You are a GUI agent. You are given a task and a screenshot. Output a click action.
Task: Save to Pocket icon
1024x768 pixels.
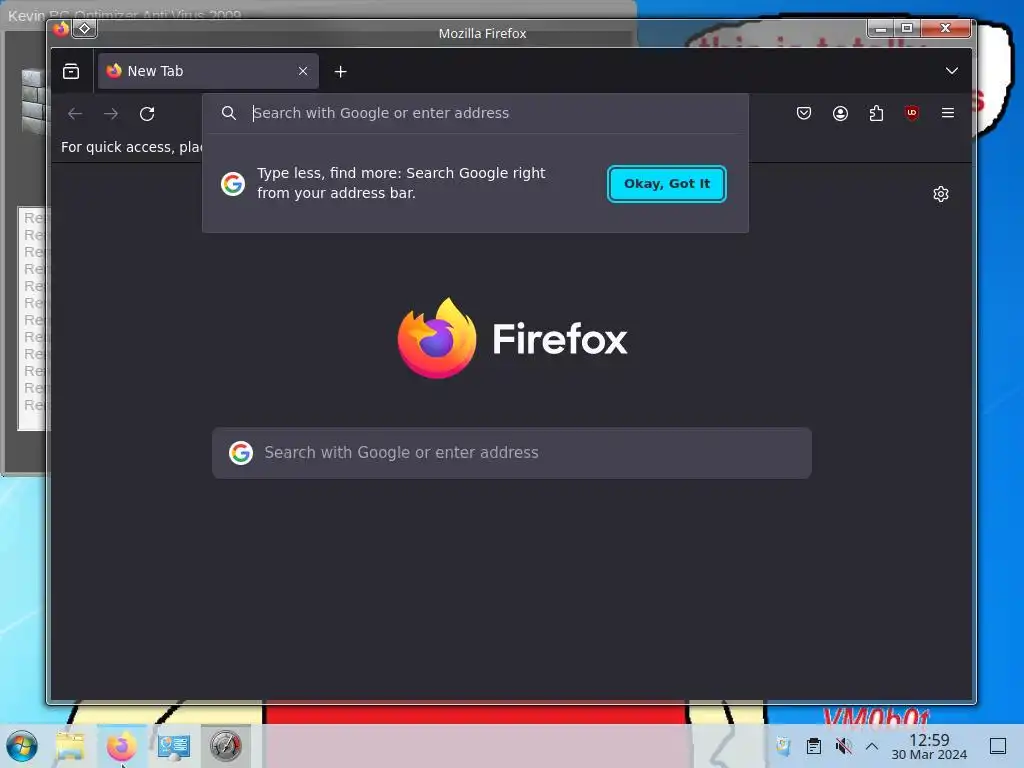coord(804,113)
